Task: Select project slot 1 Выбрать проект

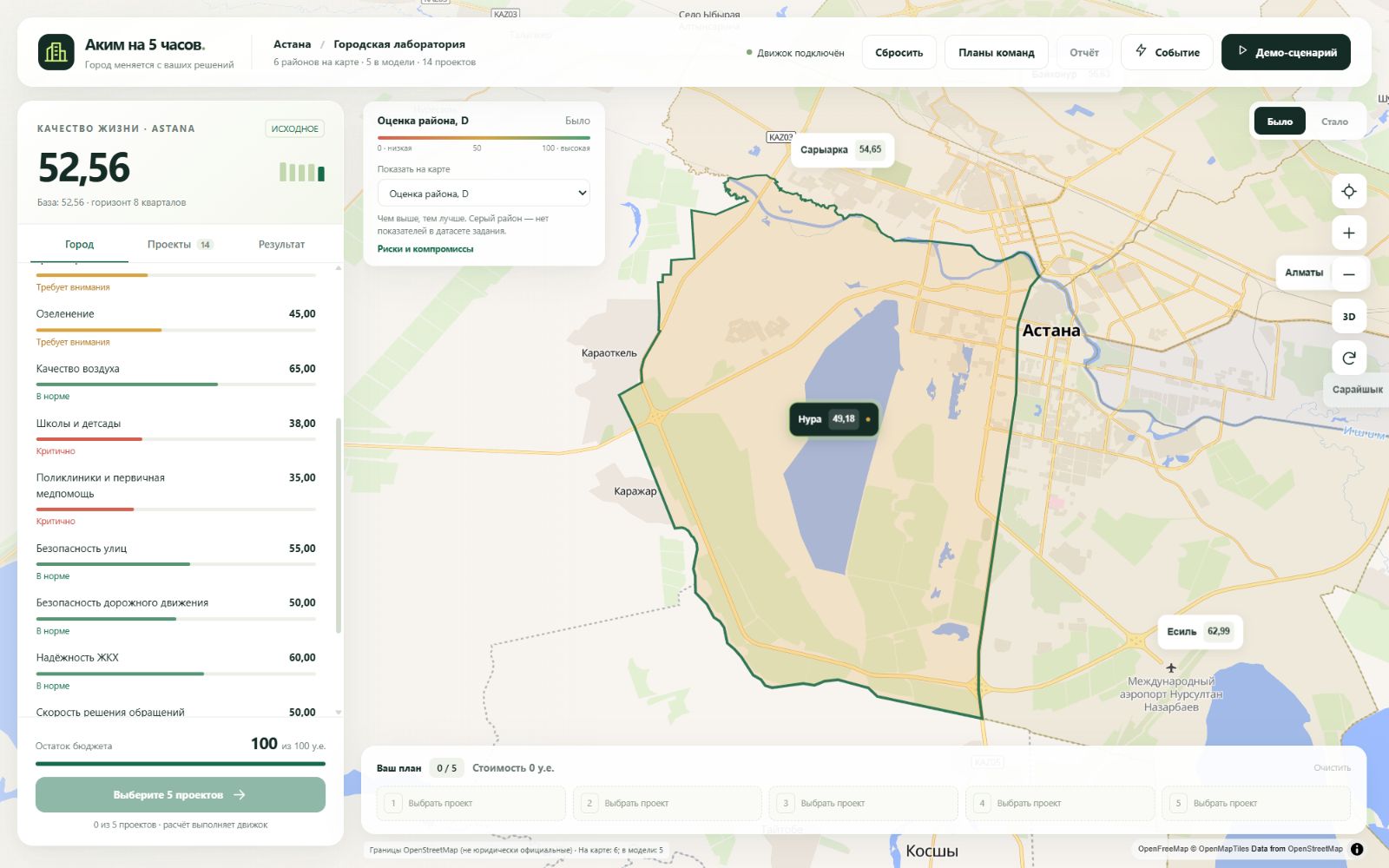Action: point(471,803)
